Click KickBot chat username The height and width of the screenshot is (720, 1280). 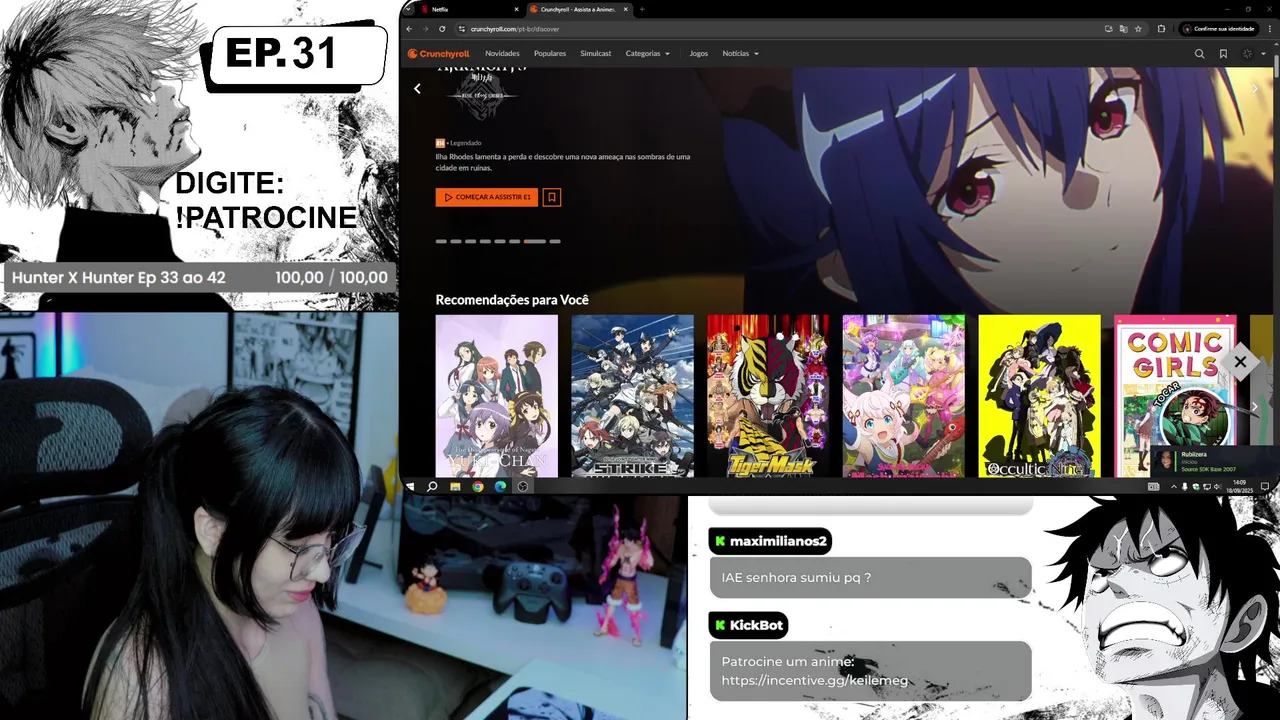pos(748,625)
